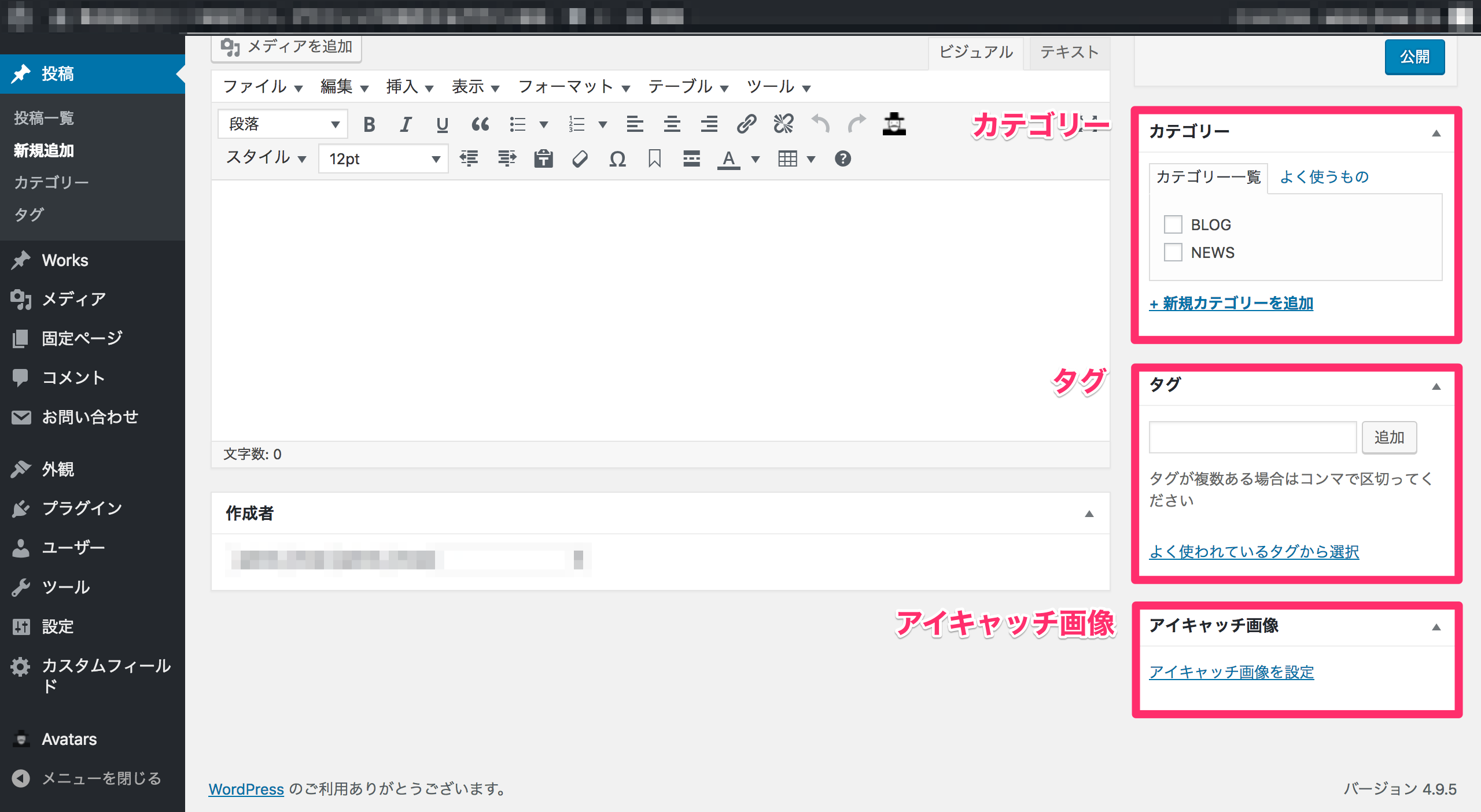Click the 公開 publish button
This screenshot has height=812, width=1481.
click(1414, 57)
